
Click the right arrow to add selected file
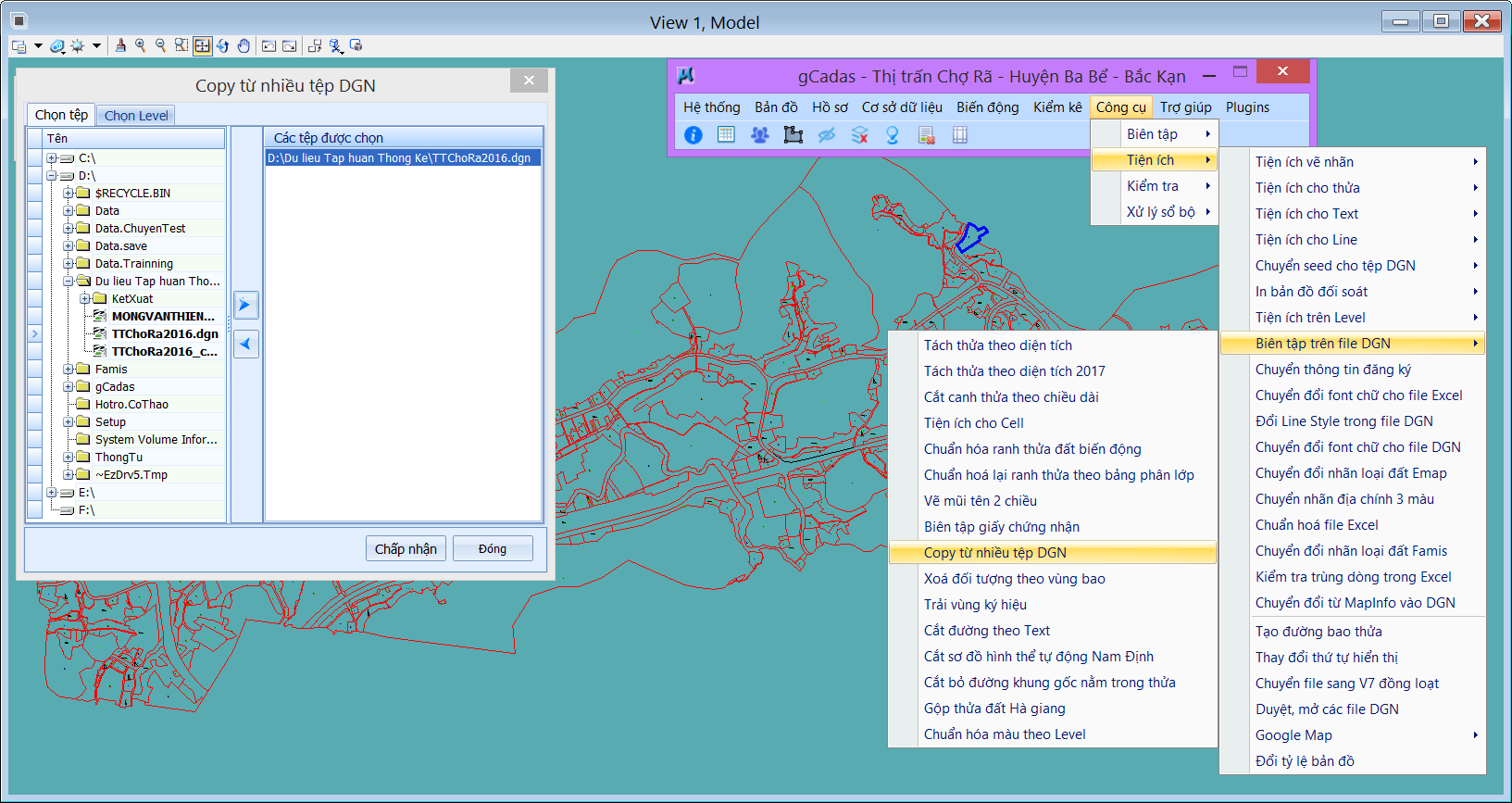pyautogui.click(x=245, y=305)
